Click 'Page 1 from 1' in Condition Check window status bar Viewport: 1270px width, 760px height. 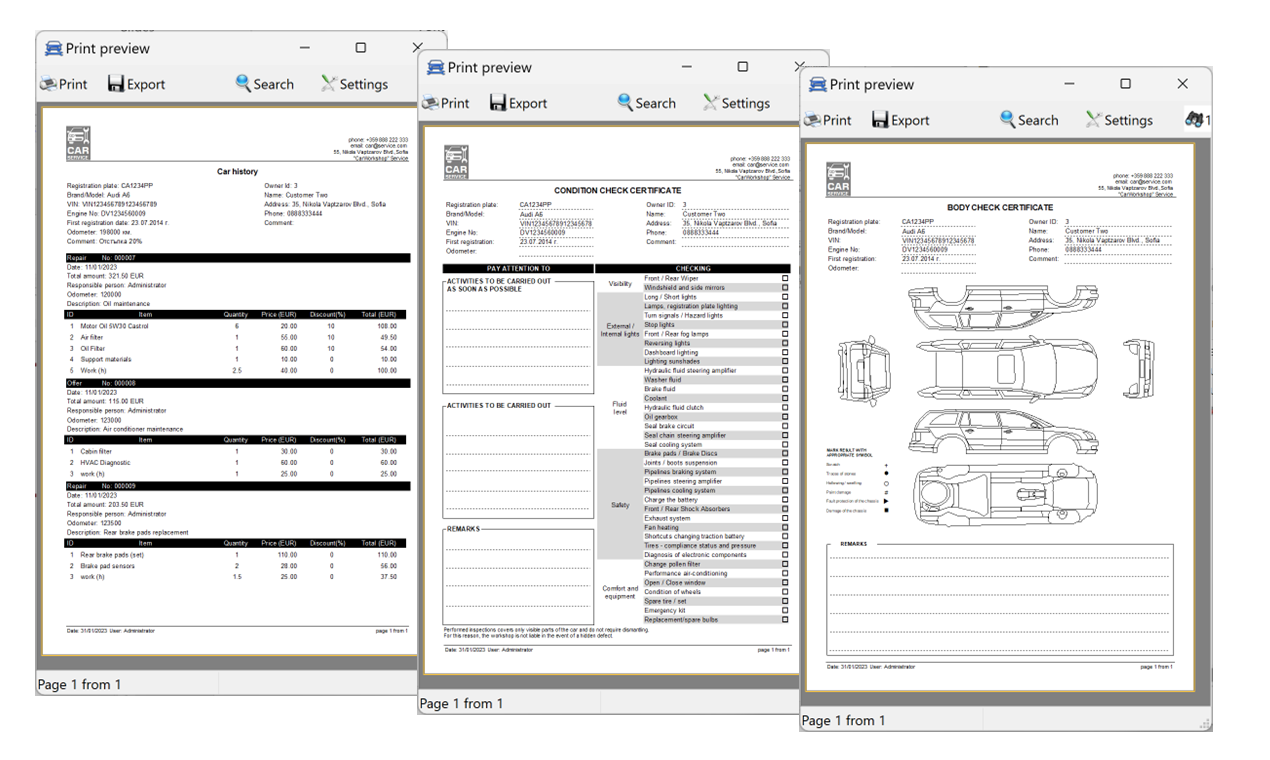coord(462,703)
